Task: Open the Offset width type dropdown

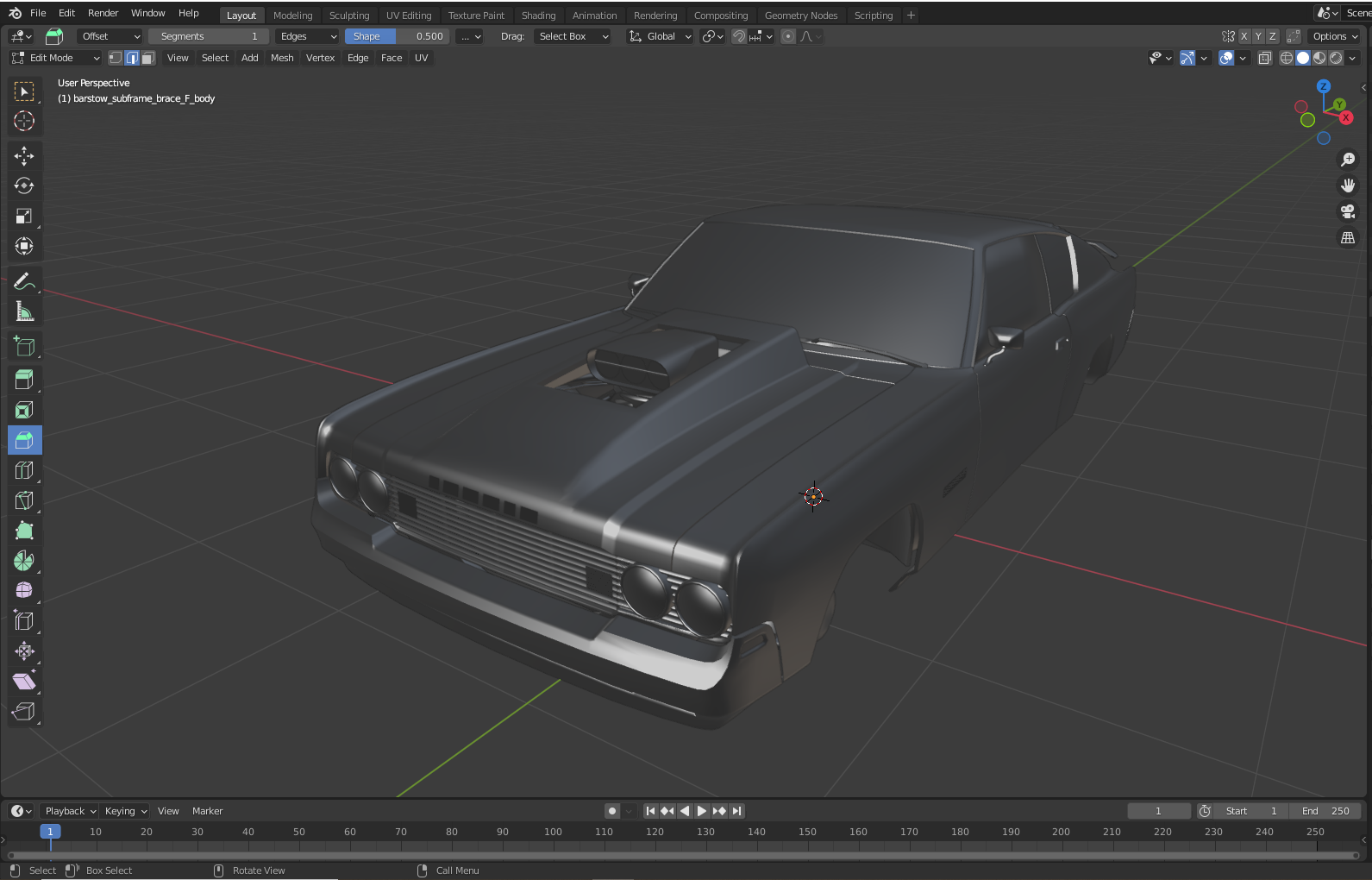Action: (x=110, y=36)
